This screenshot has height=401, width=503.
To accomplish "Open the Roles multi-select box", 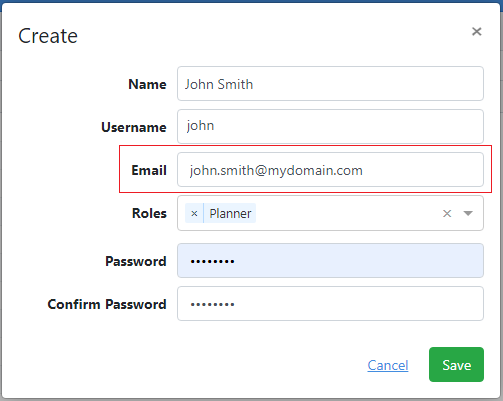I will click(x=330, y=213).
